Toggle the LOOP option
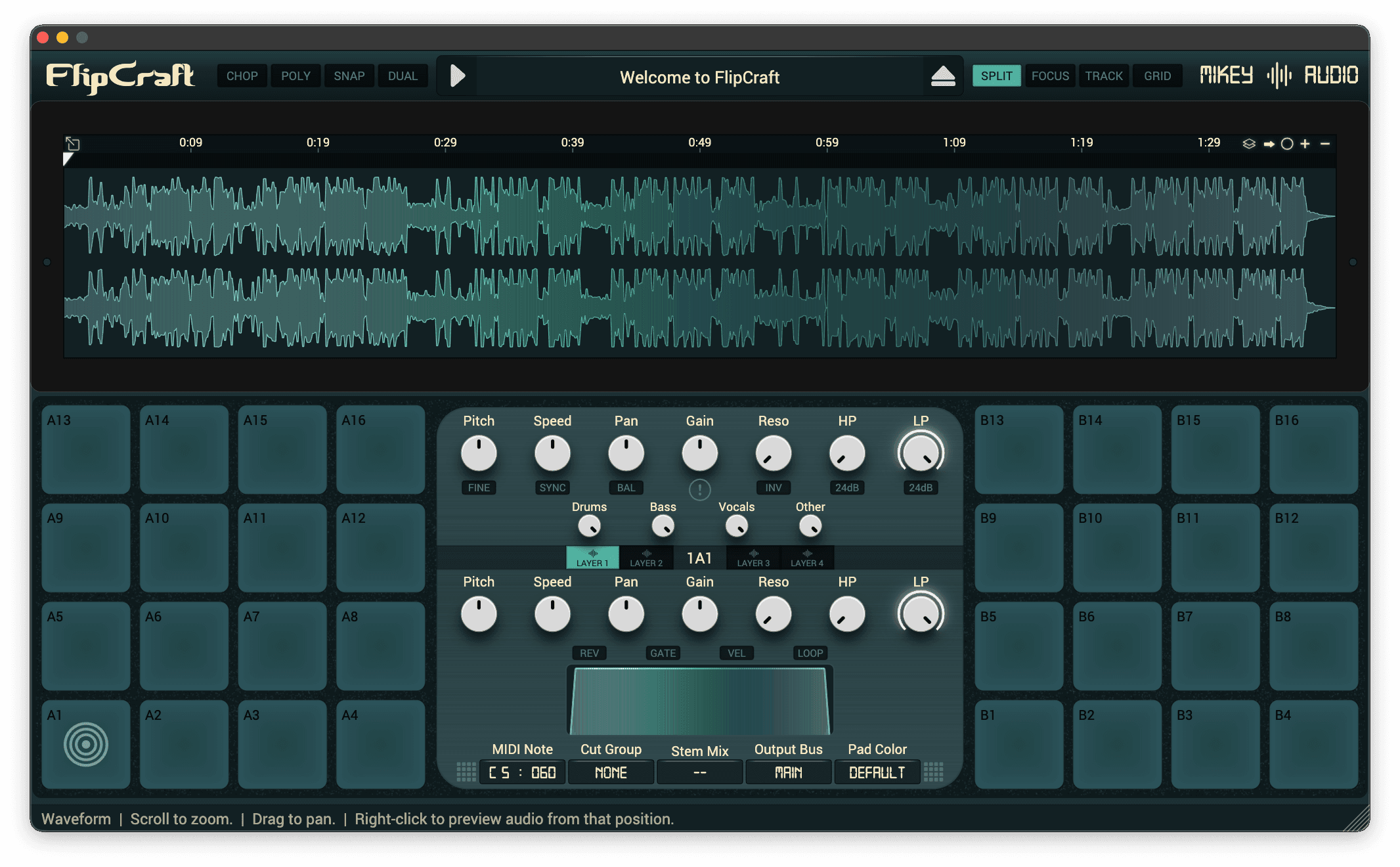 [x=810, y=653]
